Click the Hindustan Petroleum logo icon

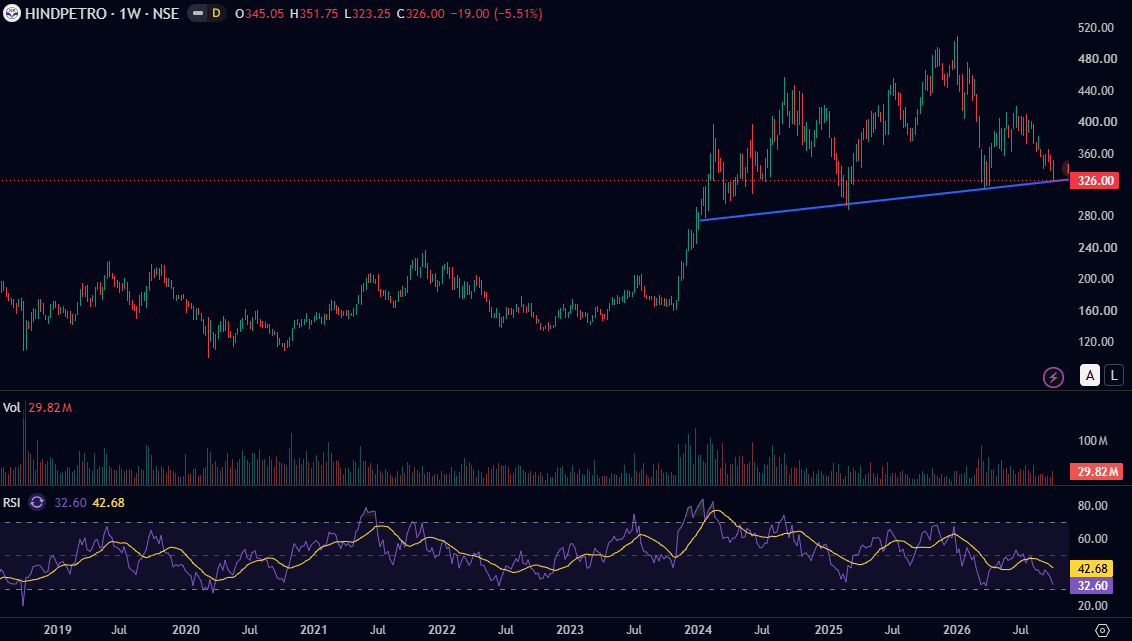coord(12,13)
